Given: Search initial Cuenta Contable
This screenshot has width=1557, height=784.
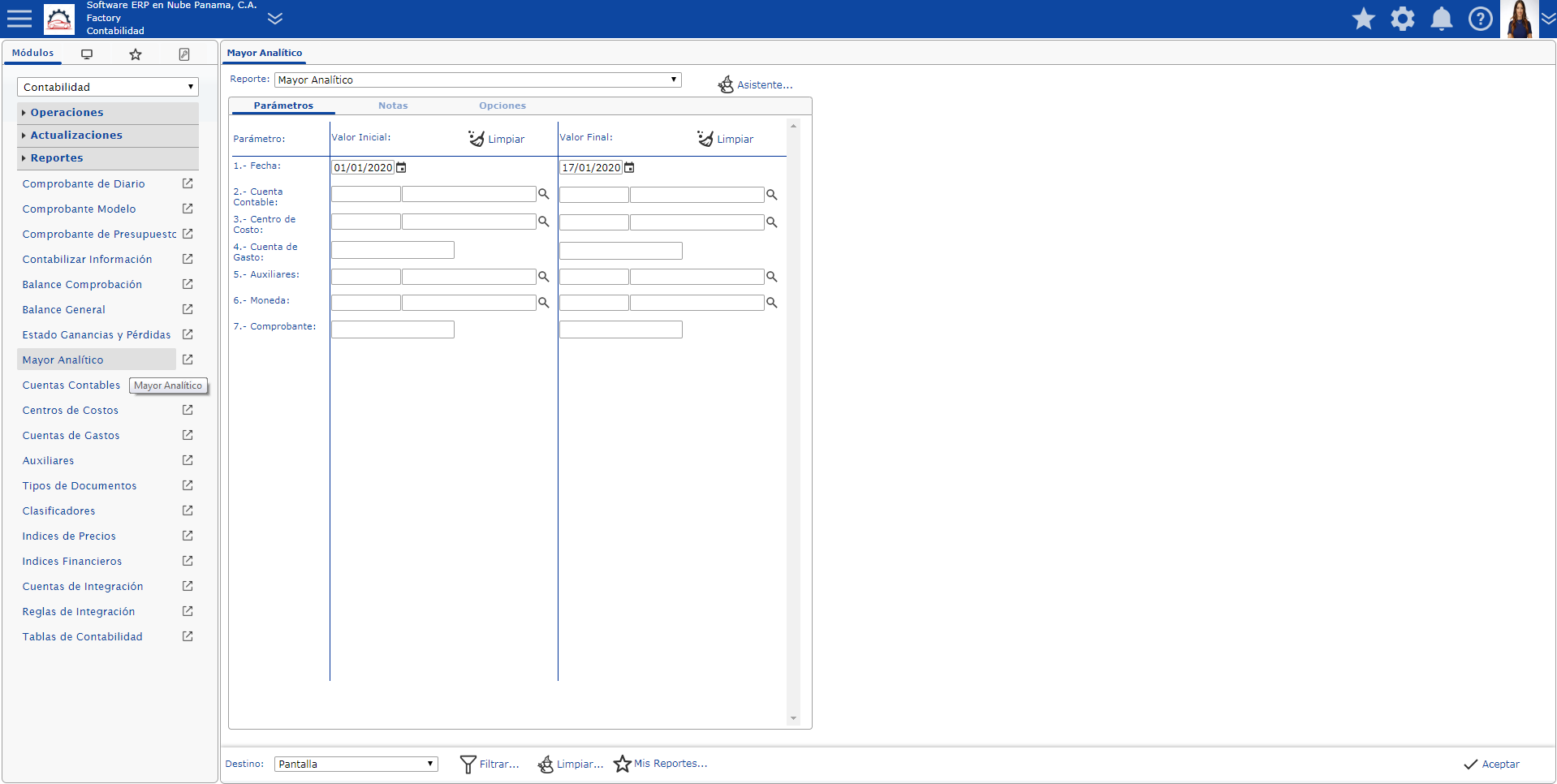Looking at the screenshot, I should tap(544, 195).
